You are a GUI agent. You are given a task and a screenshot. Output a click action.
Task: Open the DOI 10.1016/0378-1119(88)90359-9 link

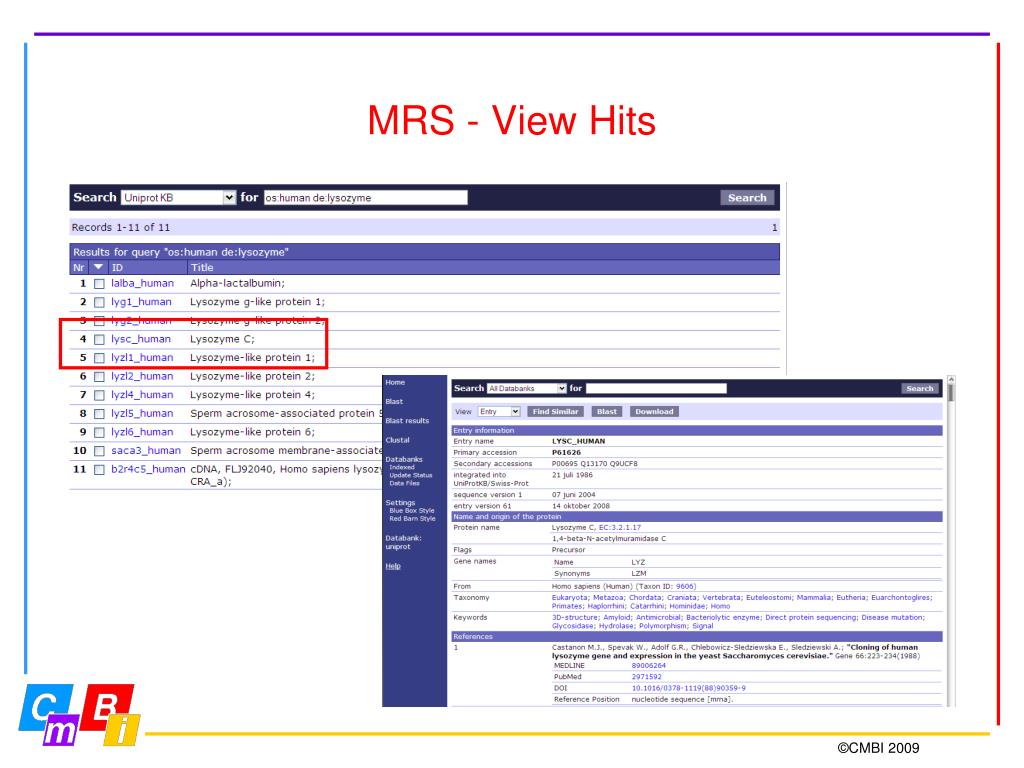(688, 688)
